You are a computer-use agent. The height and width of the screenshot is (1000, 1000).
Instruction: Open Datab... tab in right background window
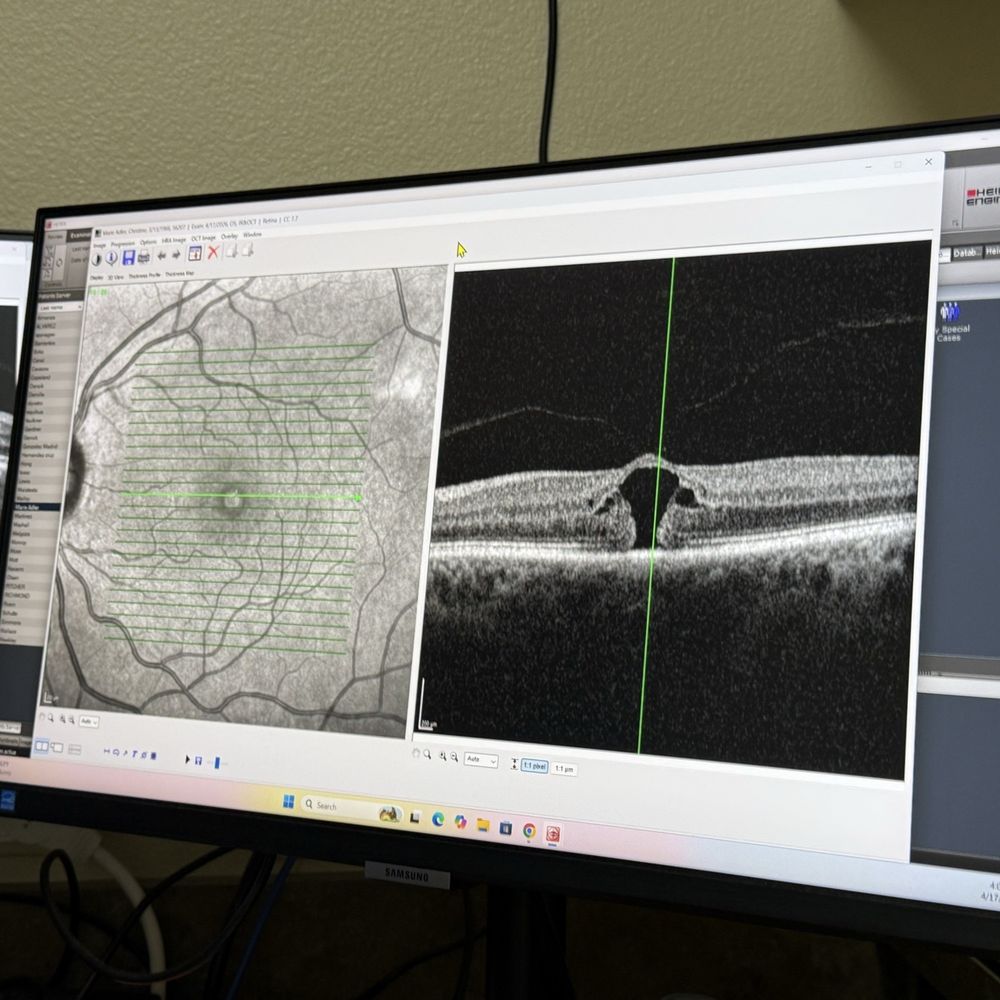[x=967, y=253]
